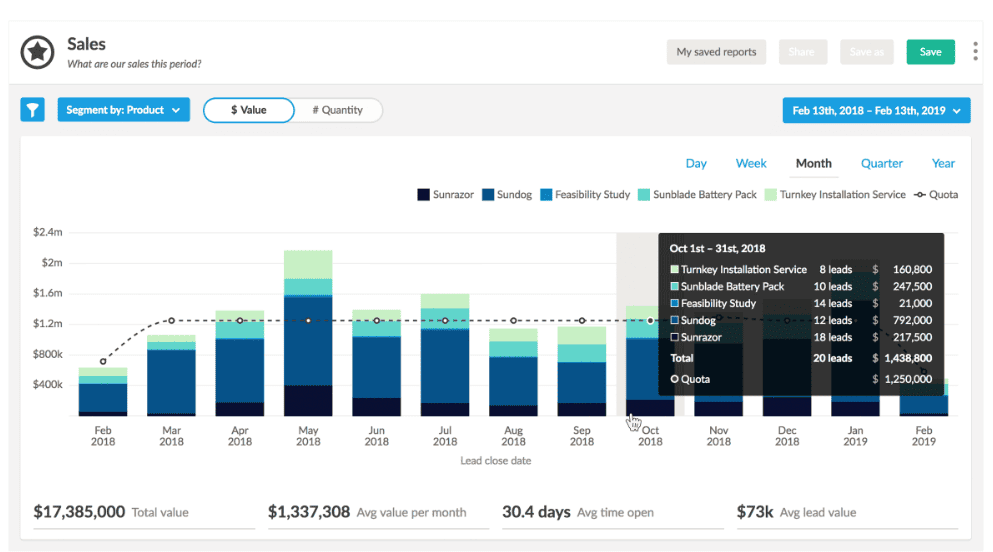Expand the Segment by: Product dropdown
This screenshot has height=552, width=993.
[x=123, y=110]
